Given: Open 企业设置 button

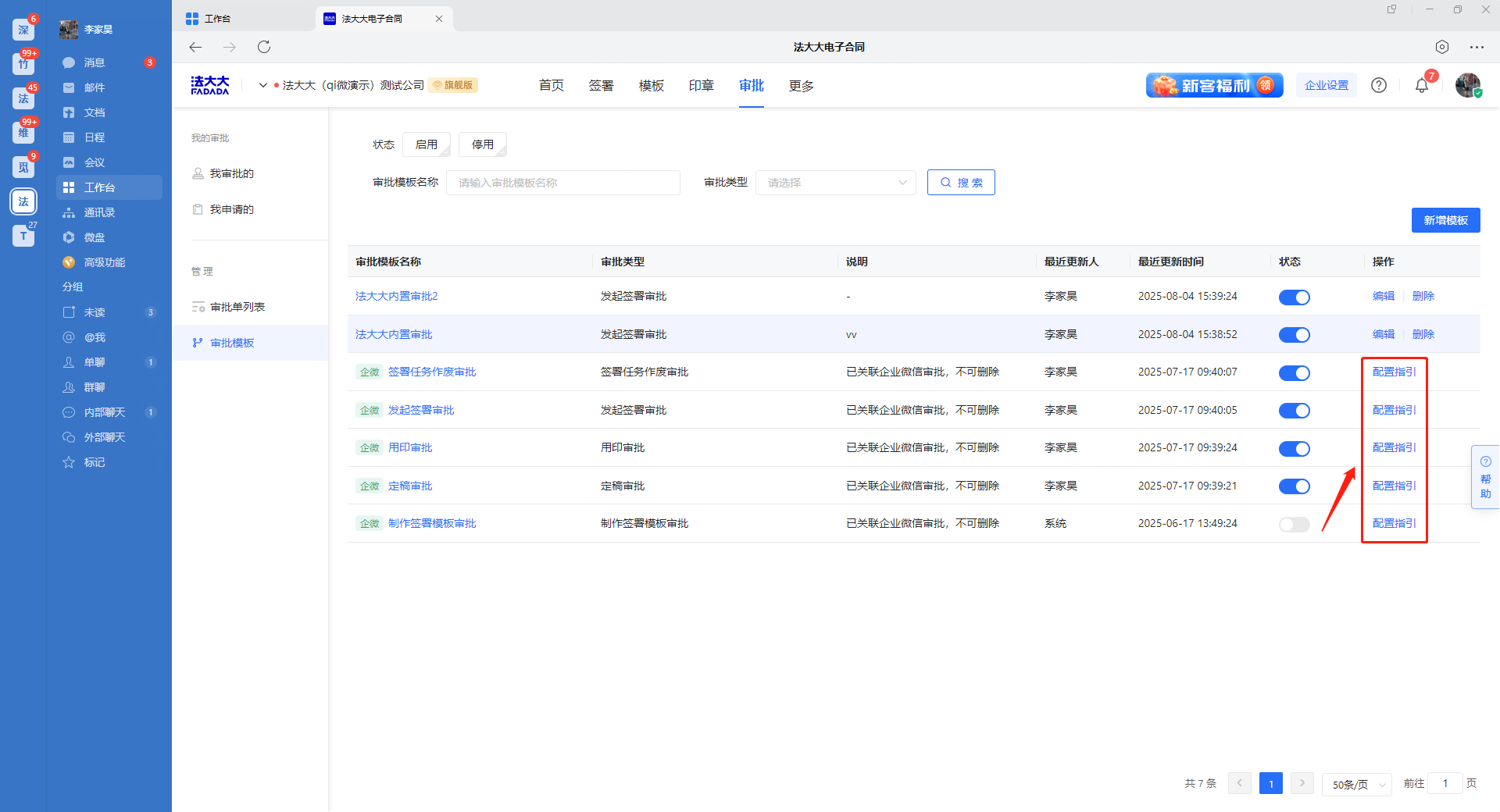Looking at the screenshot, I should [1327, 85].
